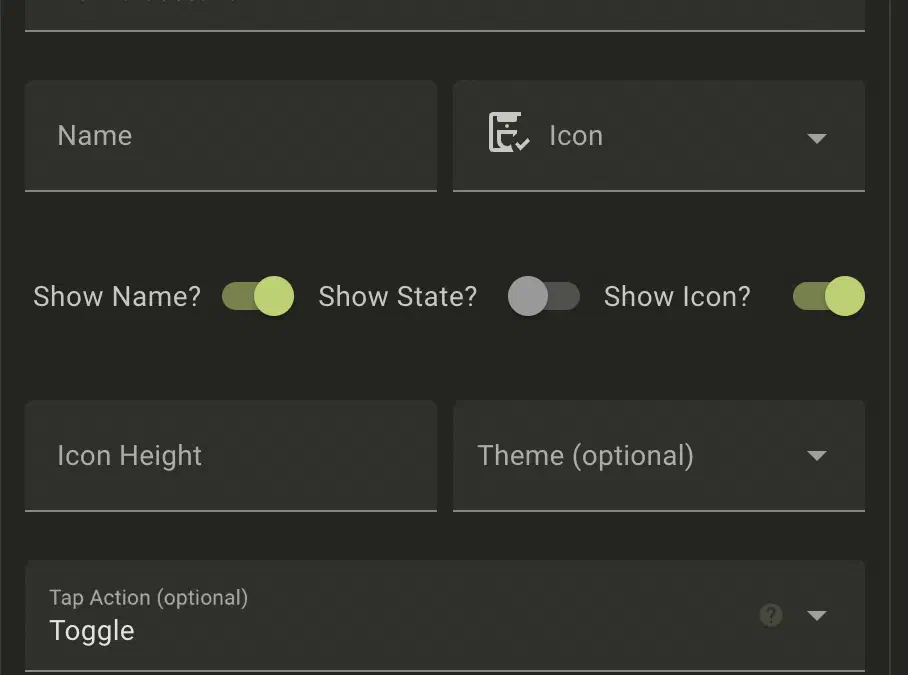Click the partially visible field at top

pos(444,14)
